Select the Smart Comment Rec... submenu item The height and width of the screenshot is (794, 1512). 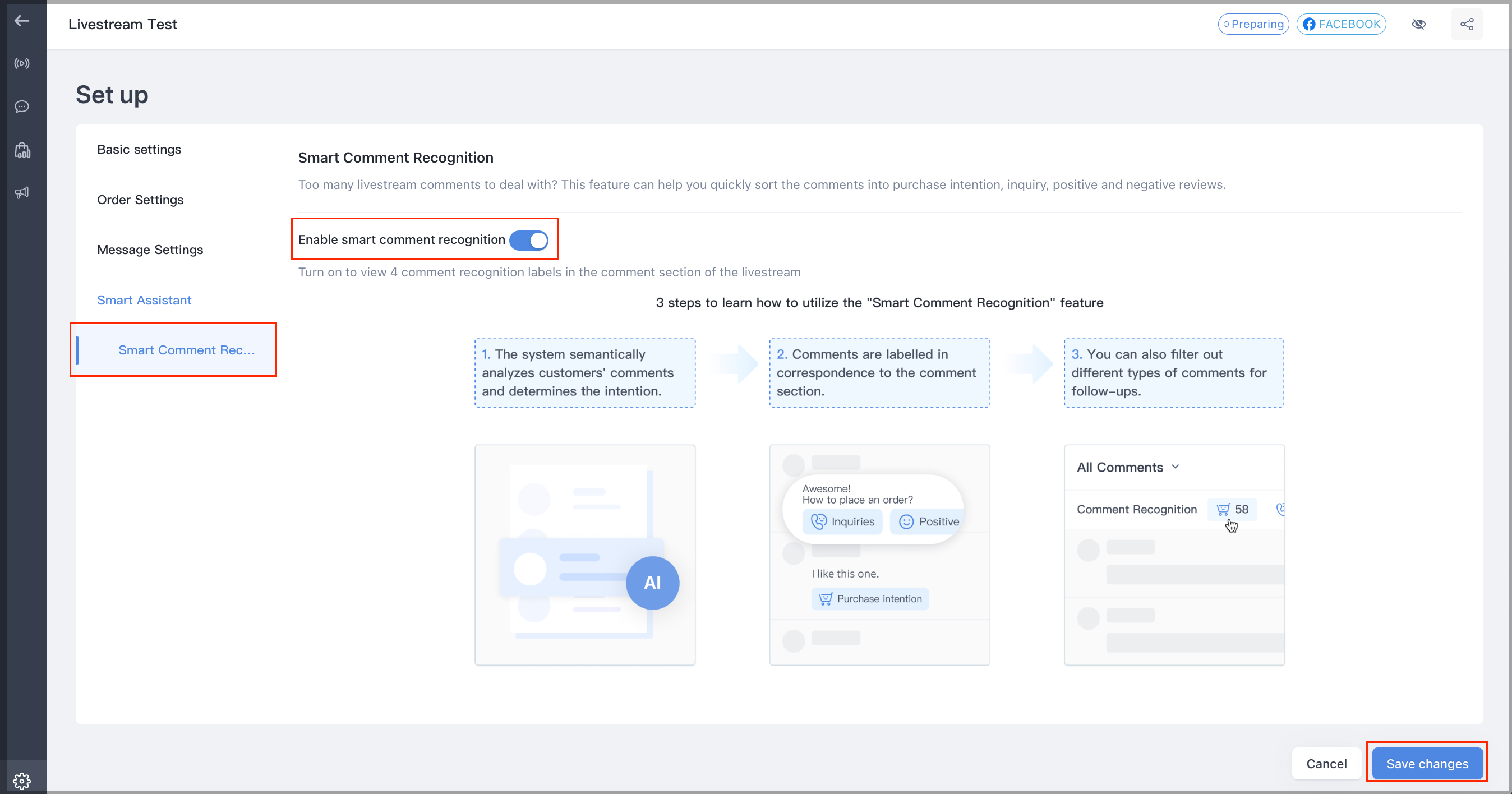coord(186,350)
